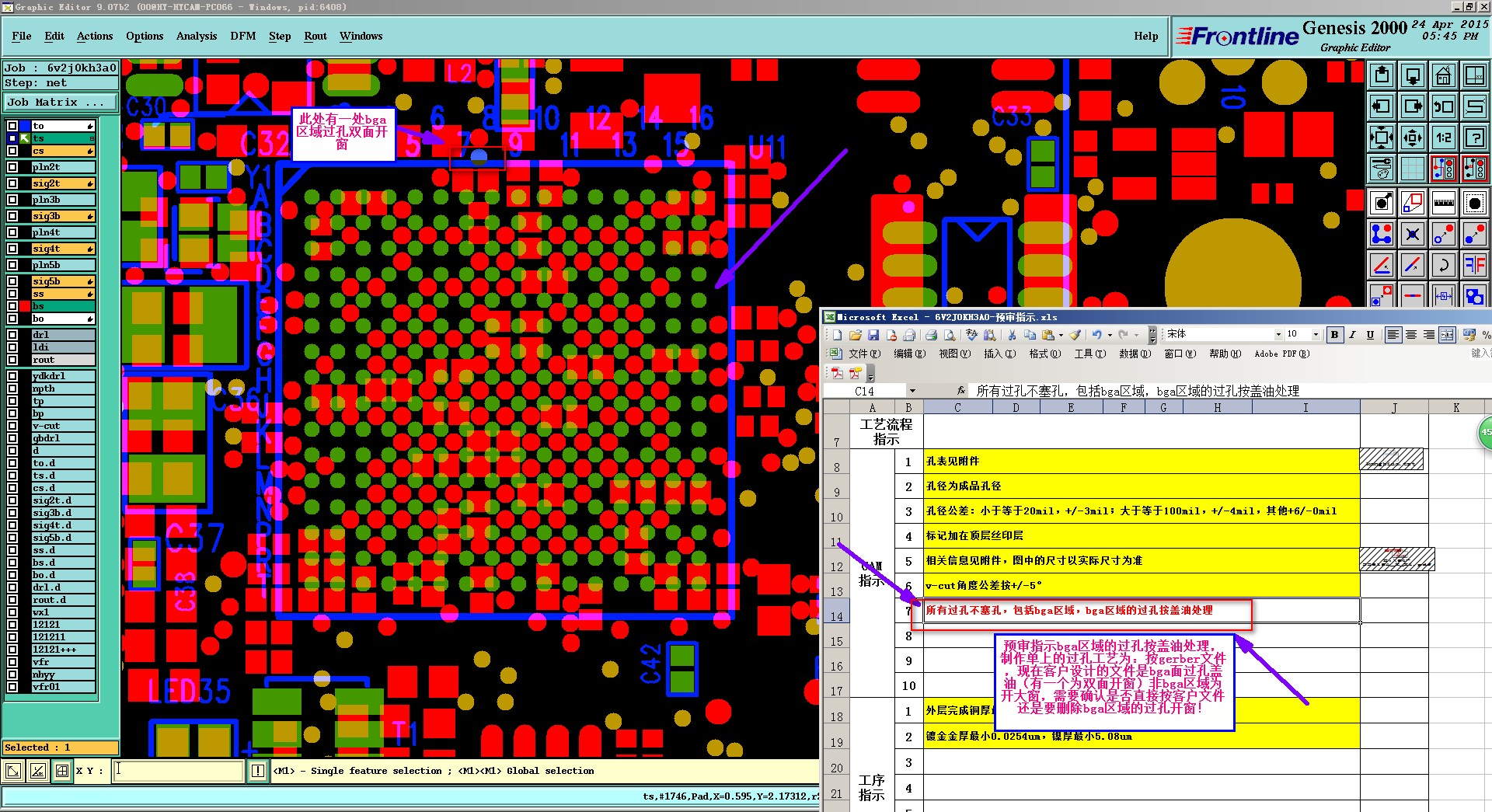The width and height of the screenshot is (1492, 812).
Task: Select the zoom area rectangle tool
Action: click(x=1413, y=204)
